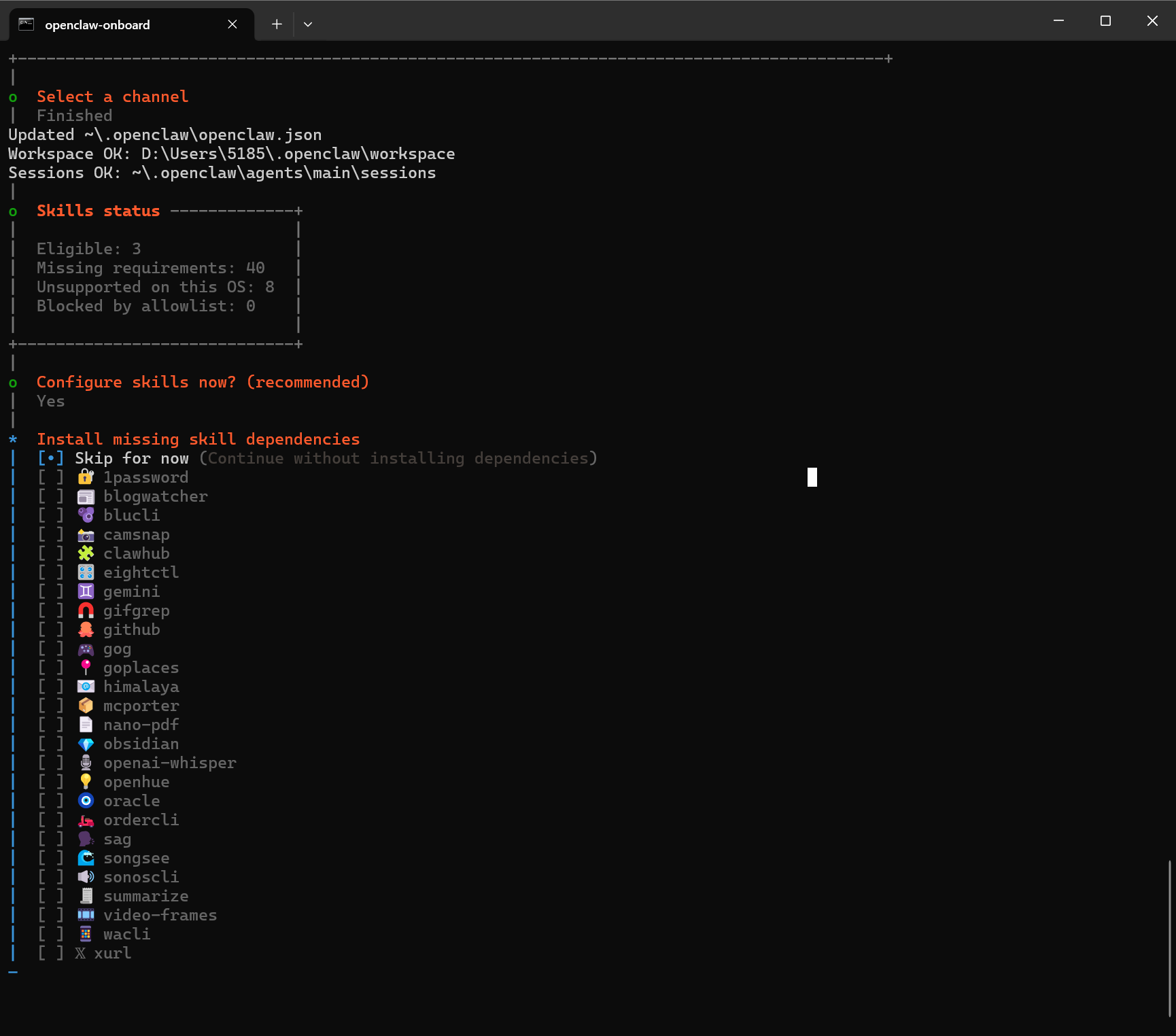
Task: Maximize the terminal window
Action: click(1105, 21)
